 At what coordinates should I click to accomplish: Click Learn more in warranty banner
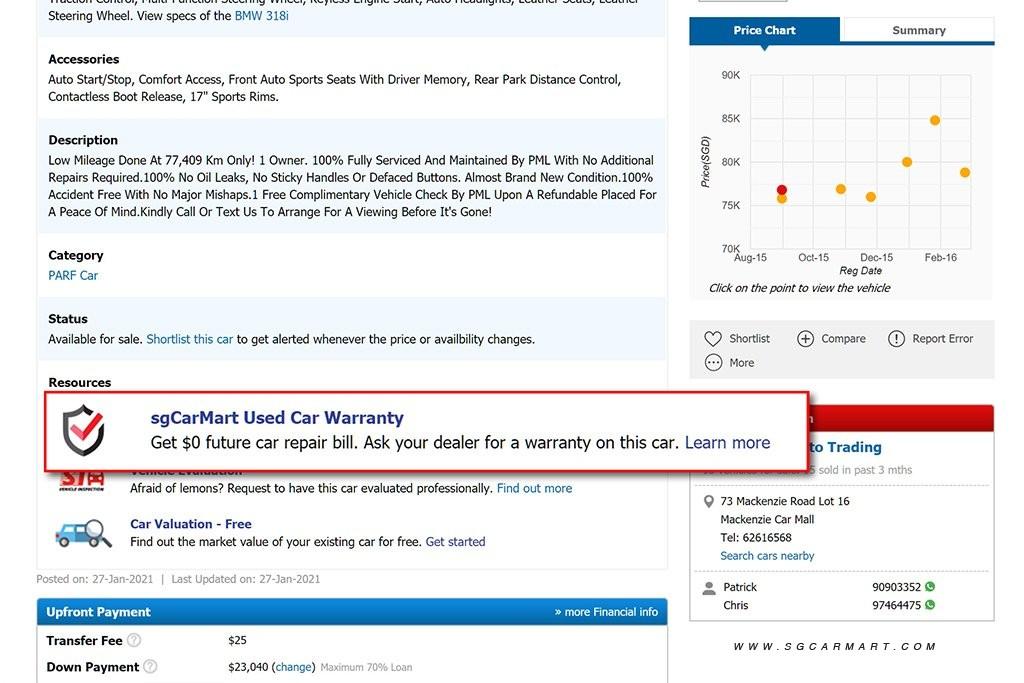(727, 442)
